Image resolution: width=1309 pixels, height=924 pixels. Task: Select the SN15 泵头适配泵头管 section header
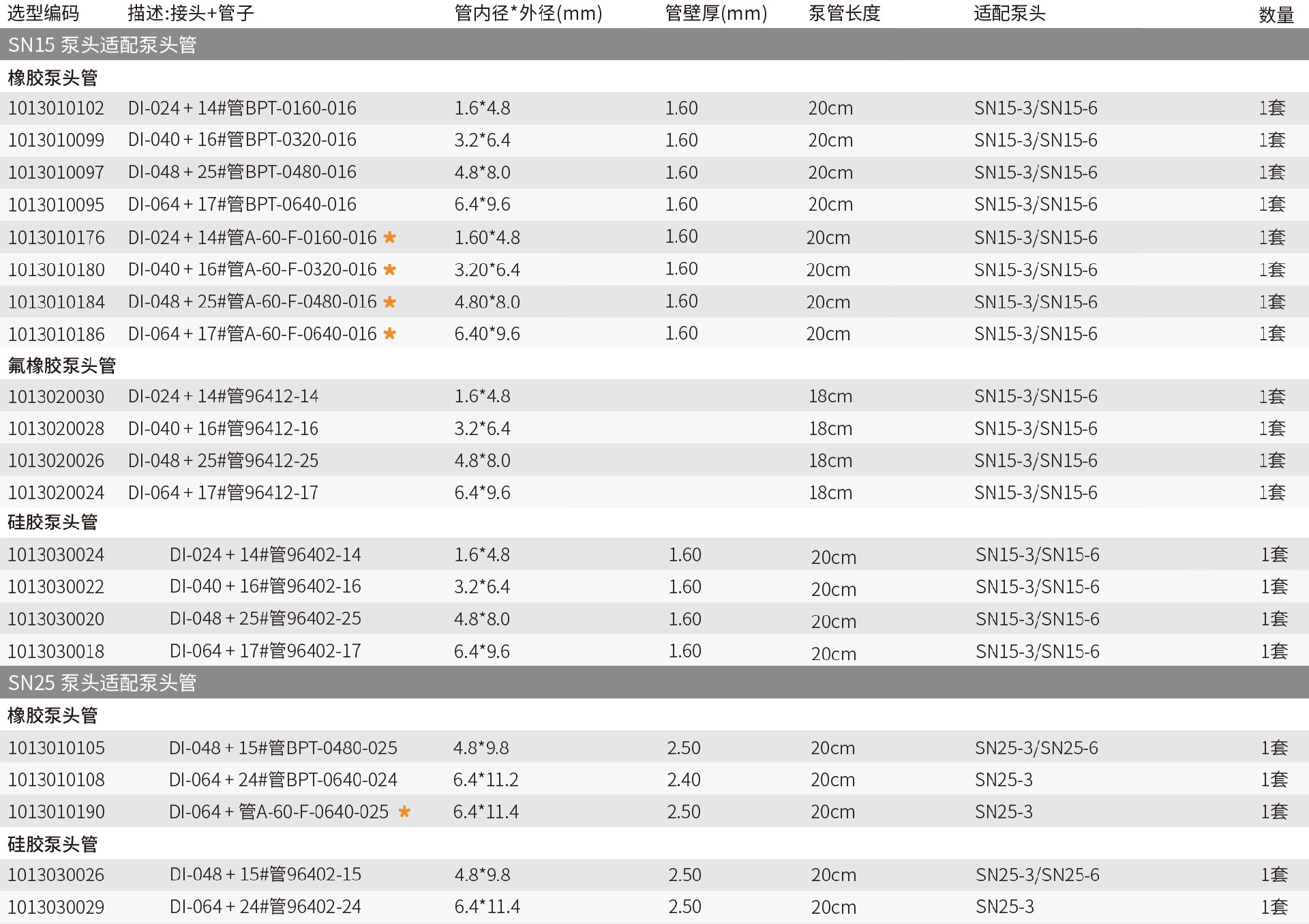point(102,45)
